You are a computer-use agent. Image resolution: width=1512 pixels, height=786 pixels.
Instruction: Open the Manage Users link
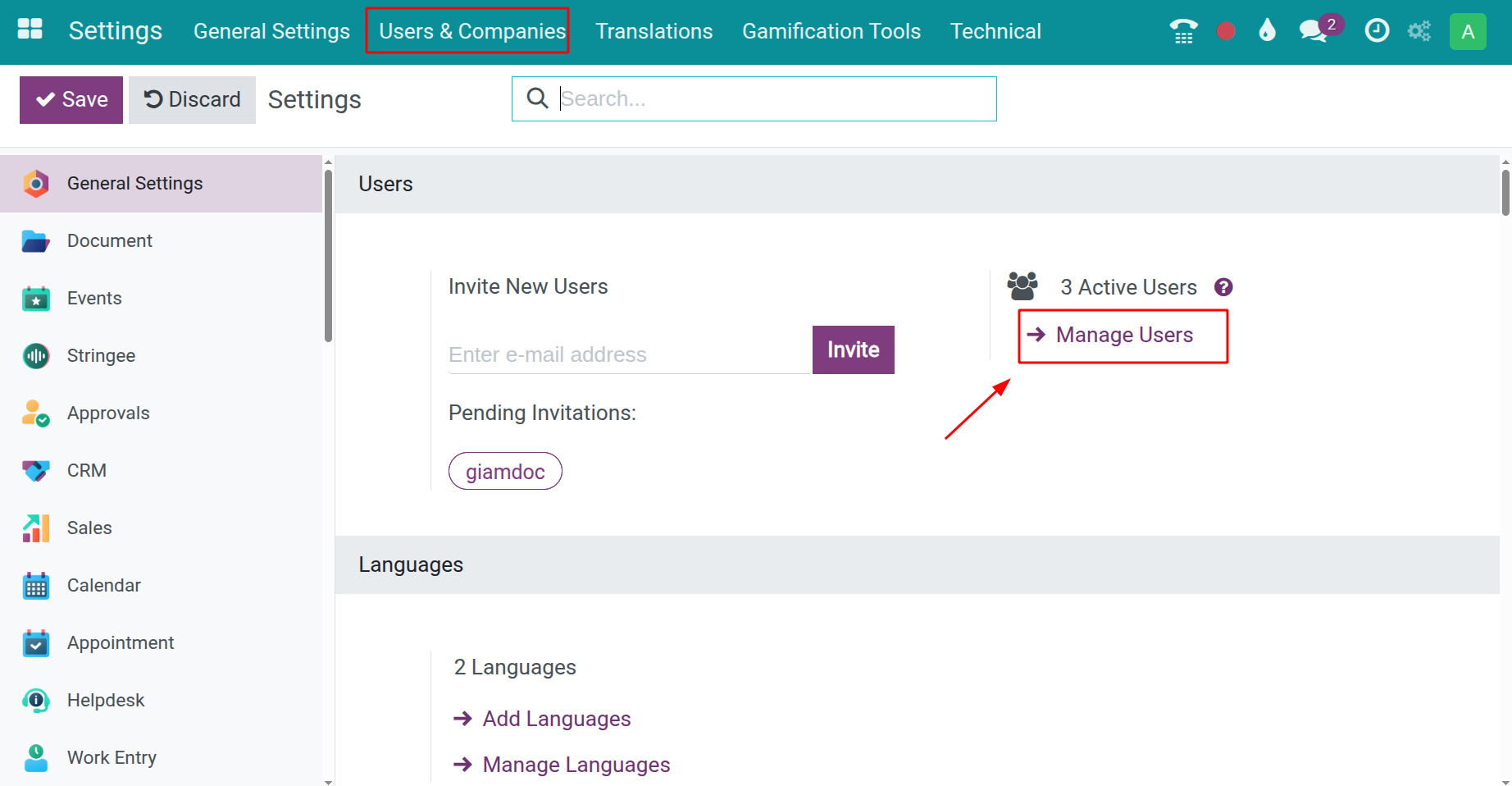tap(1123, 336)
